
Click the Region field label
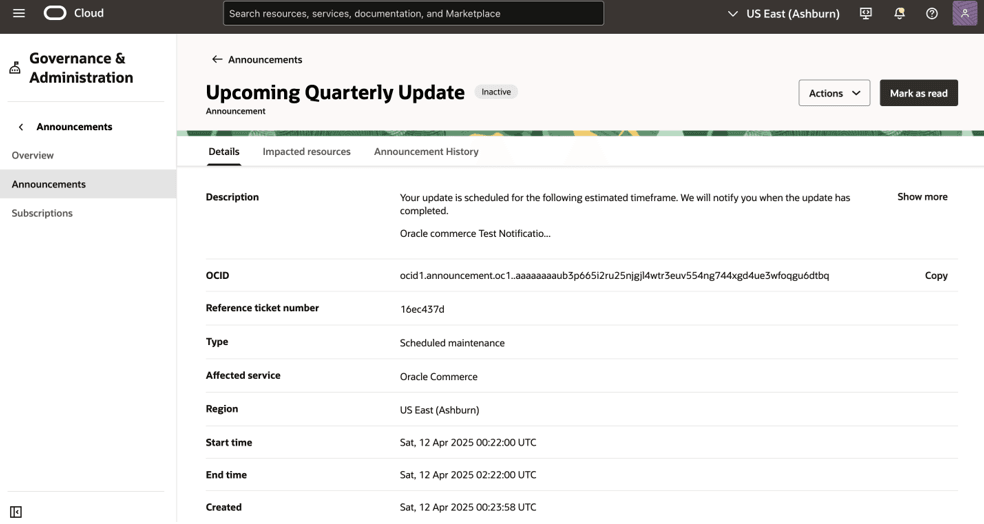222,409
